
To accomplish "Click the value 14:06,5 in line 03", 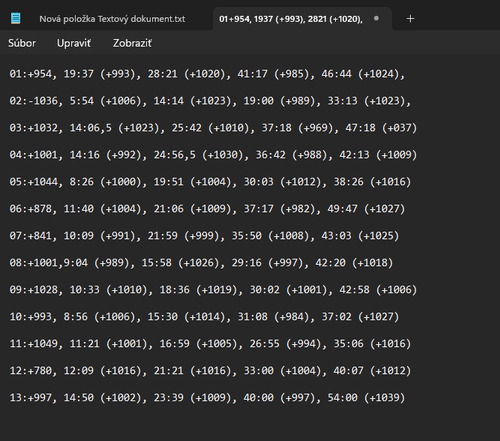I will click(91, 128).
